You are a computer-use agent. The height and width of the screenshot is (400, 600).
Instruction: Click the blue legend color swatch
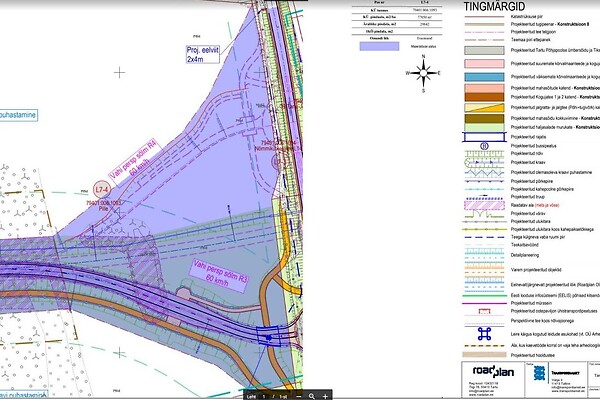coord(485,76)
